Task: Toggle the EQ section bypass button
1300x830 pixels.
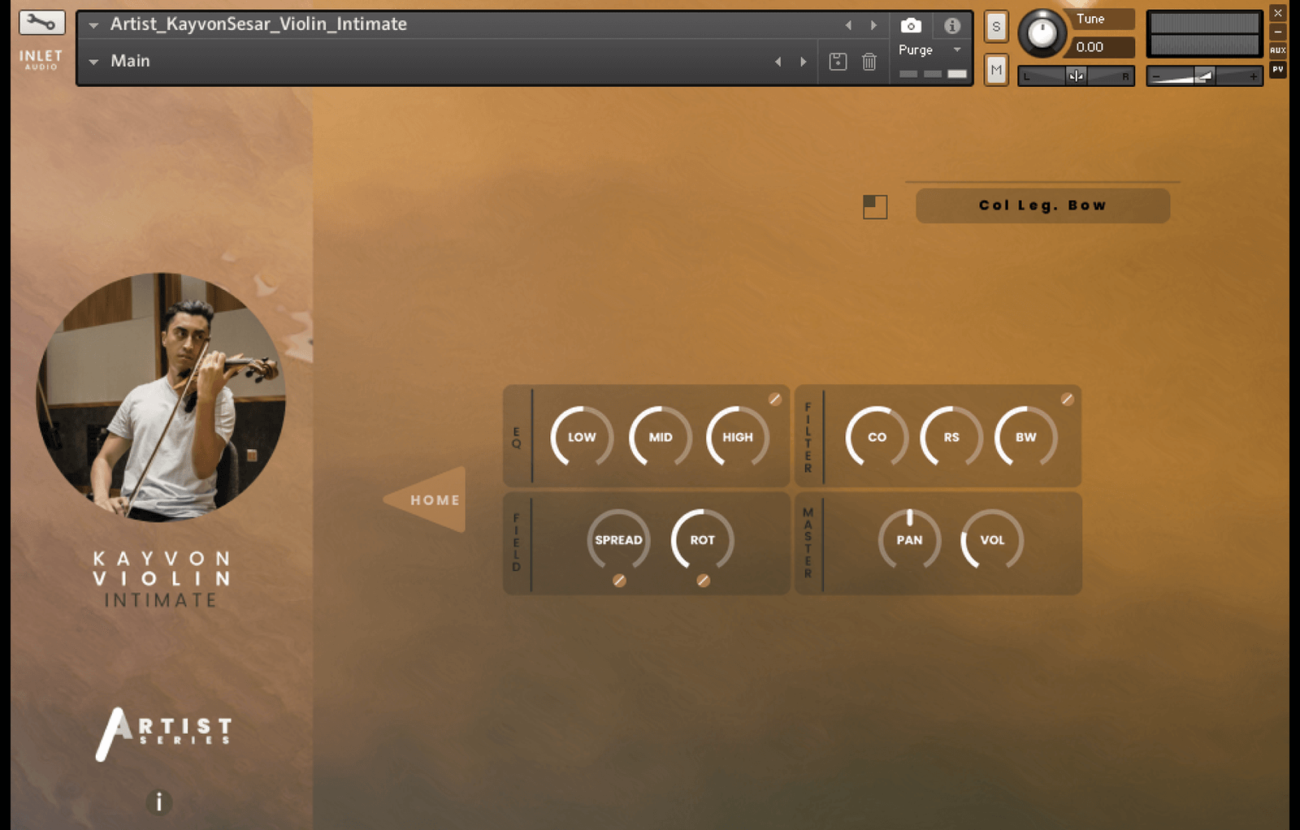Action: tap(775, 399)
